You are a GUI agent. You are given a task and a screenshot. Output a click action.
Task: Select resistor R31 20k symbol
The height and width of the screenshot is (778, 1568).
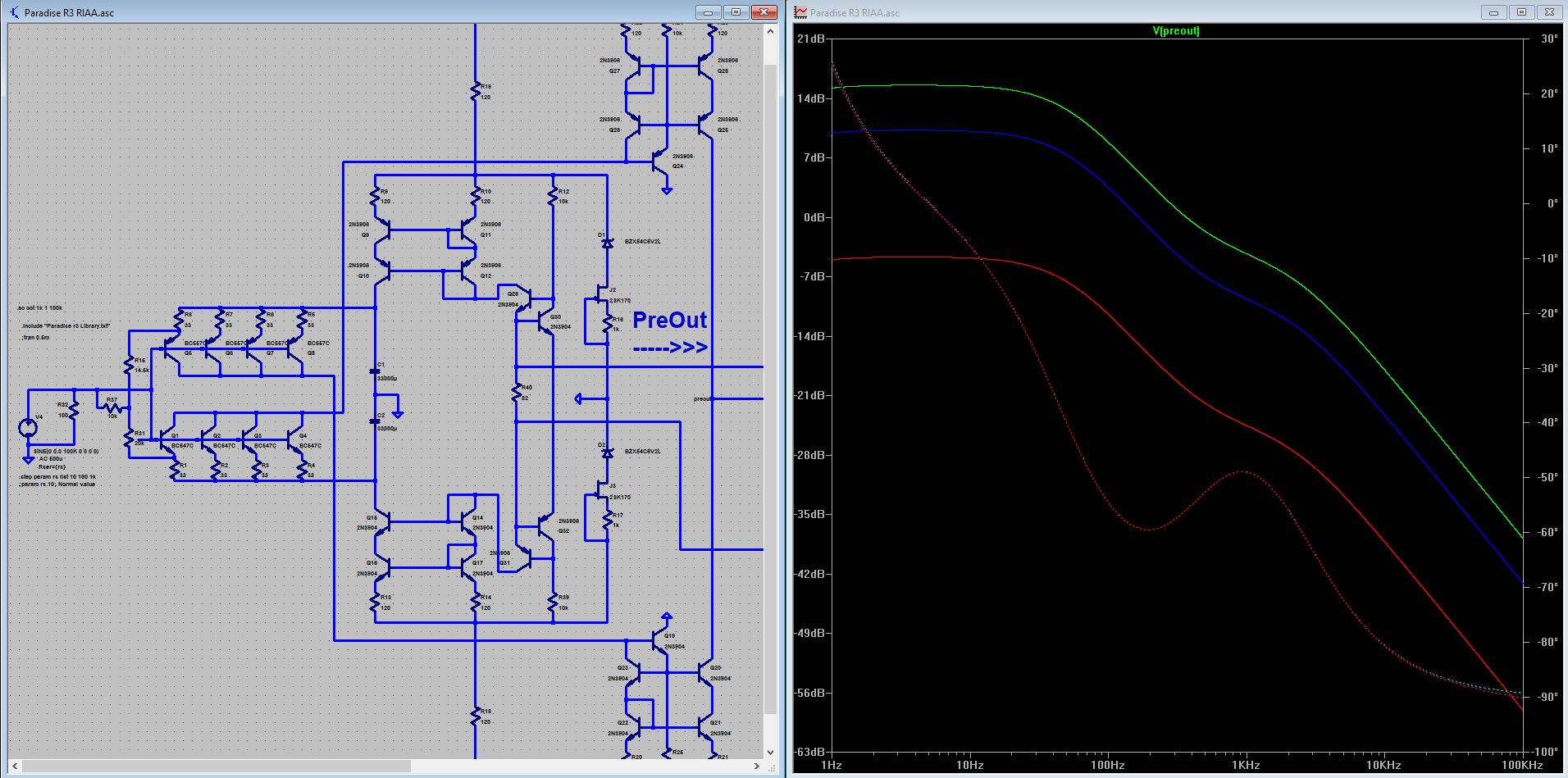pyautogui.click(x=129, y=438)
